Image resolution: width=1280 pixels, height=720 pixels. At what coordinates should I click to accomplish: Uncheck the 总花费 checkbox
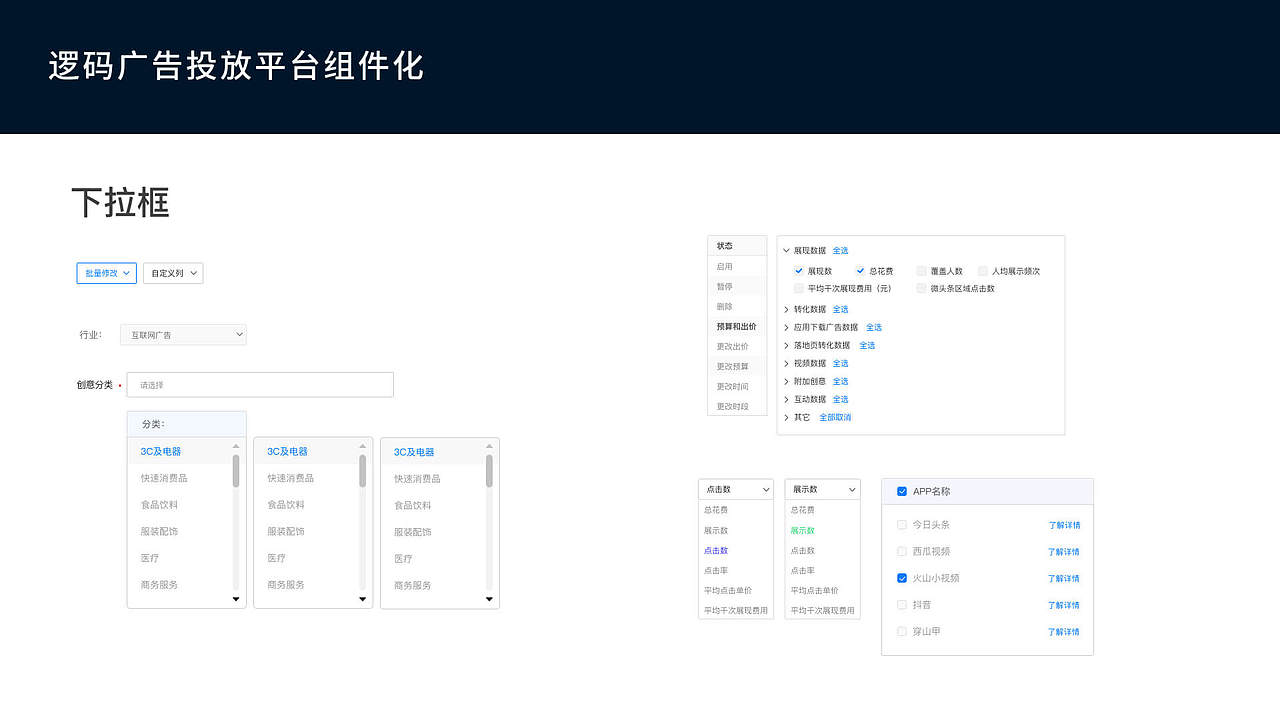pyautogui.click(x=860, y=270)
